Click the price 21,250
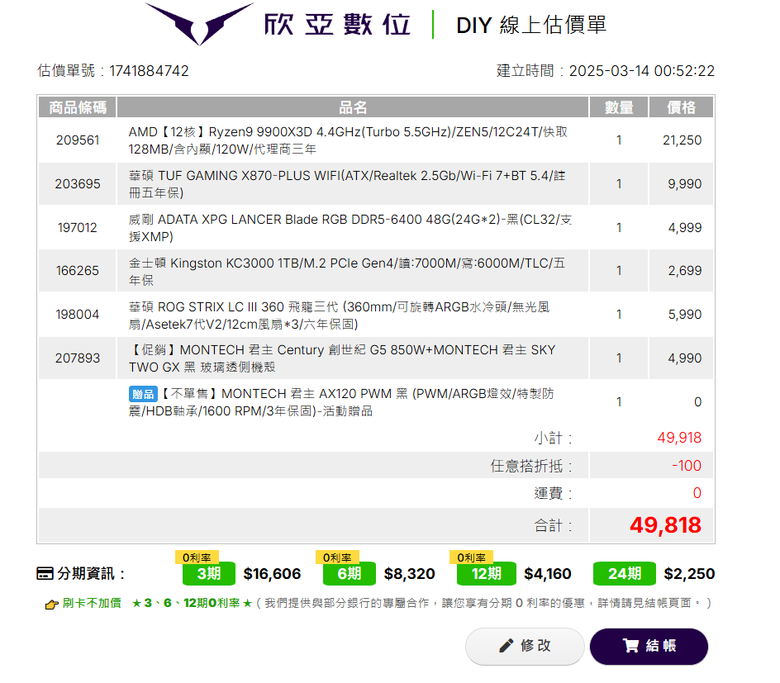The height and width of the screenshot is (683, 780). (x=682, y=140)
